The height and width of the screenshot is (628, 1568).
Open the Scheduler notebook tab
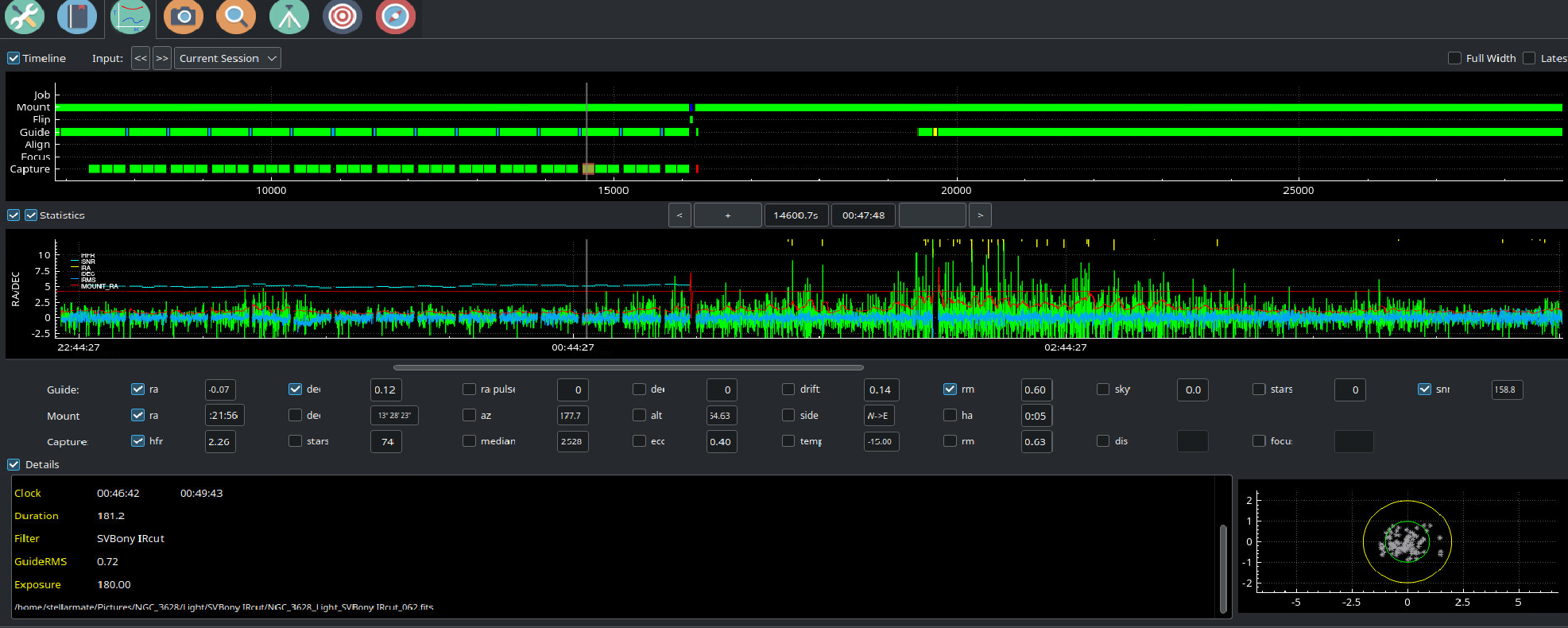pos(77,17)
